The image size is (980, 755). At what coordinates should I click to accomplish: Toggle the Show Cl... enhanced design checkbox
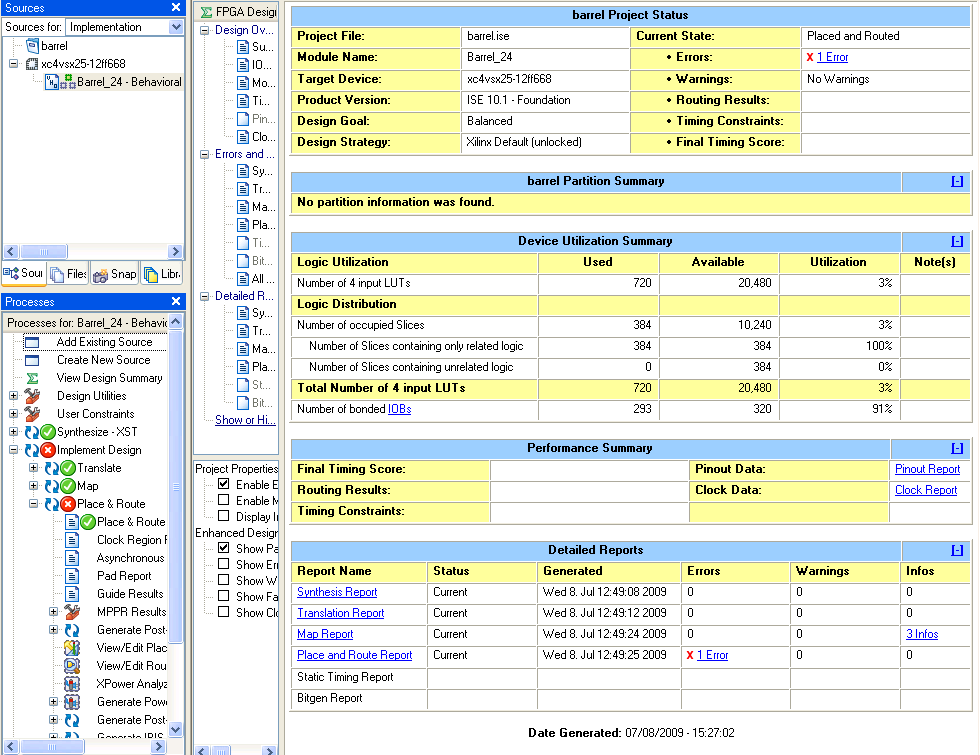(223, 612)
